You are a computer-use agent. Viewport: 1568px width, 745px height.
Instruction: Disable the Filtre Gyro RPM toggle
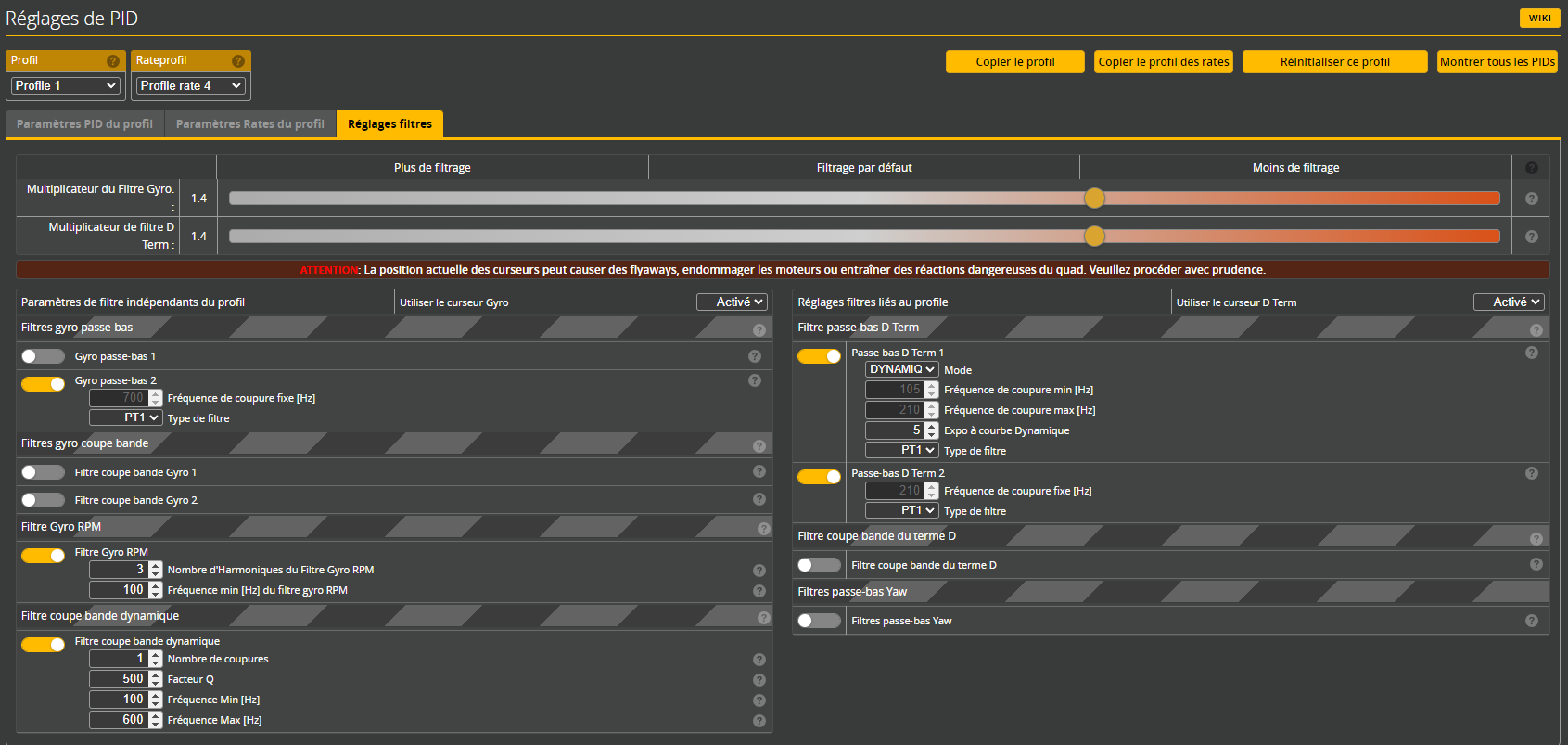coord(43,556)
